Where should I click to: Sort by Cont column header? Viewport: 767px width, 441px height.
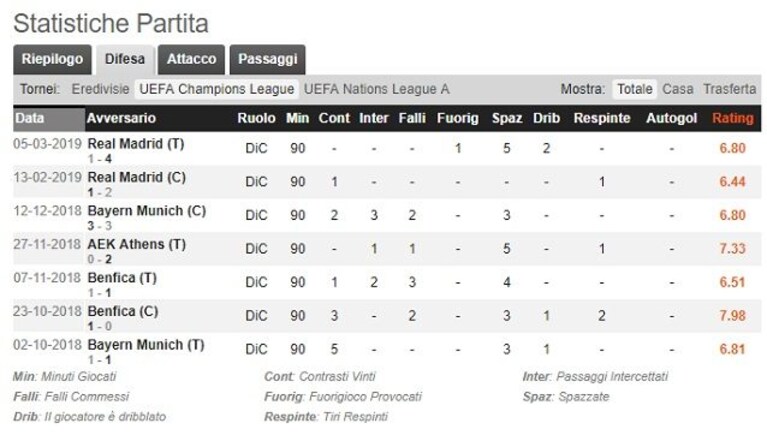[x=334, y=118]
